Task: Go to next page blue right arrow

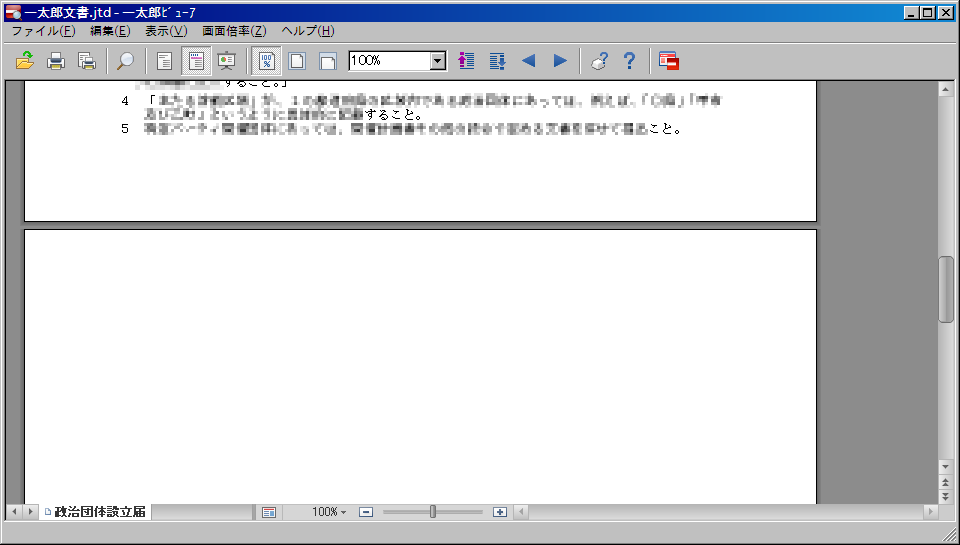Action: (x=560, y=61)
